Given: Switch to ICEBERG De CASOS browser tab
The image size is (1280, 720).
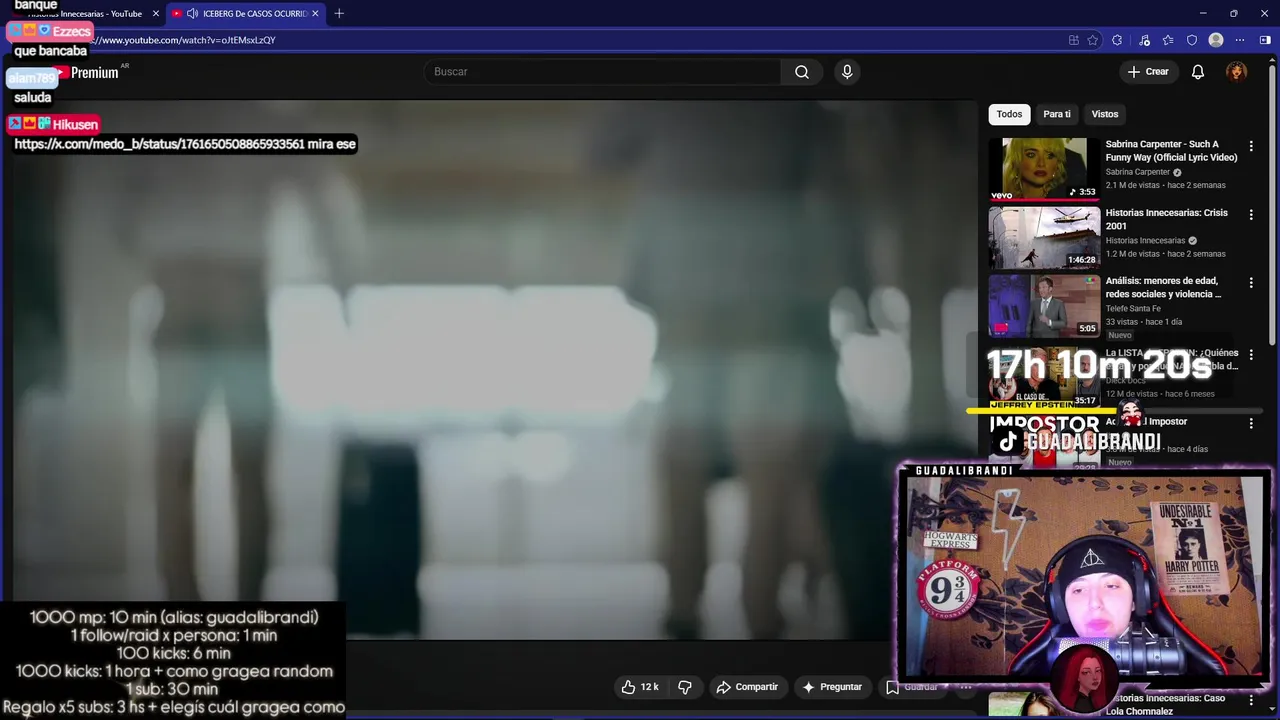Looking at the screenshot, I should point(246,14).
